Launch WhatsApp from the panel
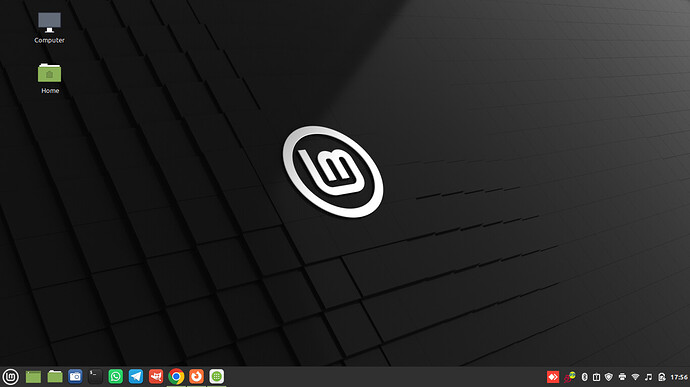 [115, 376]
